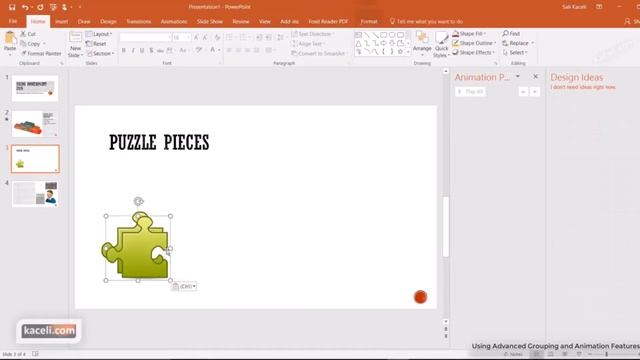Image resolution: width=640 pixels, height=360 pixels.
Task: Insert a New Slide
Action: coord(76,44)
